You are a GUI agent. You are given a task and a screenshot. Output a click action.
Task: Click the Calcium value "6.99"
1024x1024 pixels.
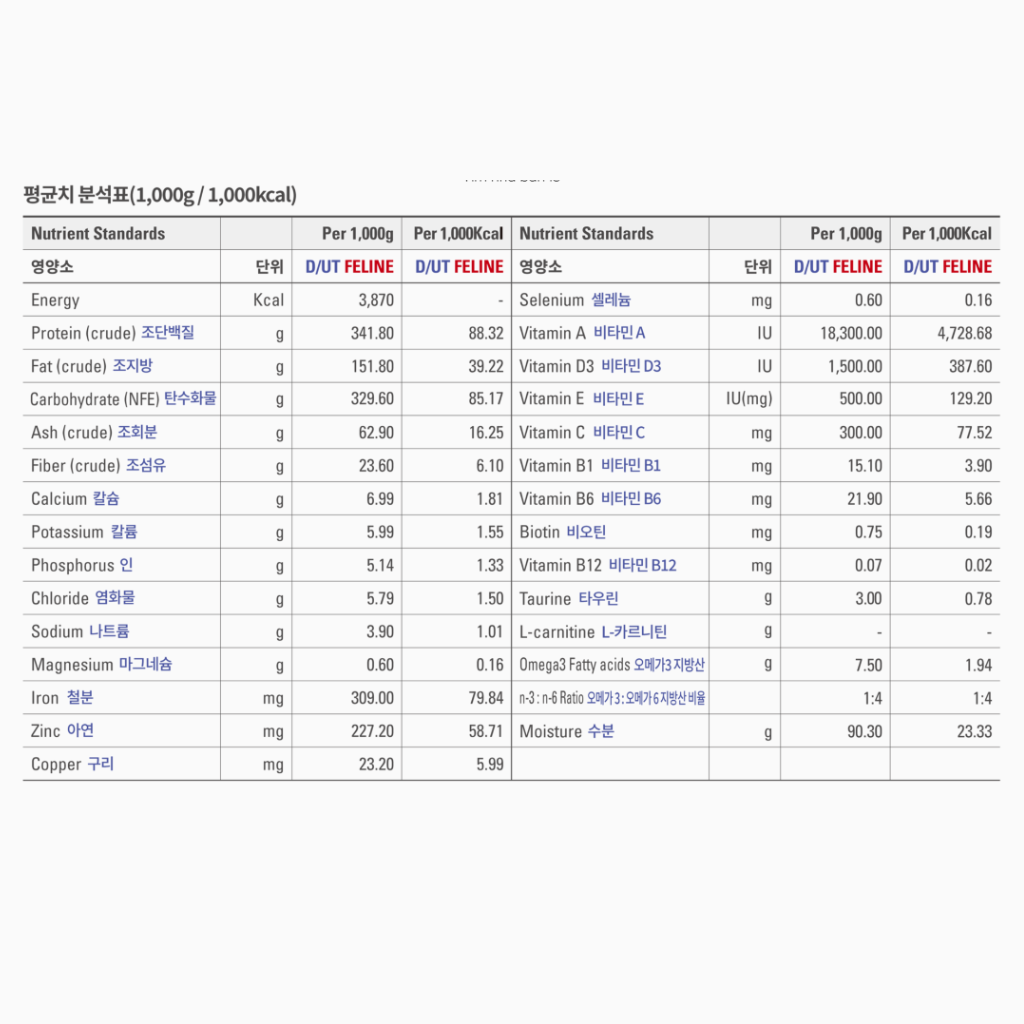380,500
